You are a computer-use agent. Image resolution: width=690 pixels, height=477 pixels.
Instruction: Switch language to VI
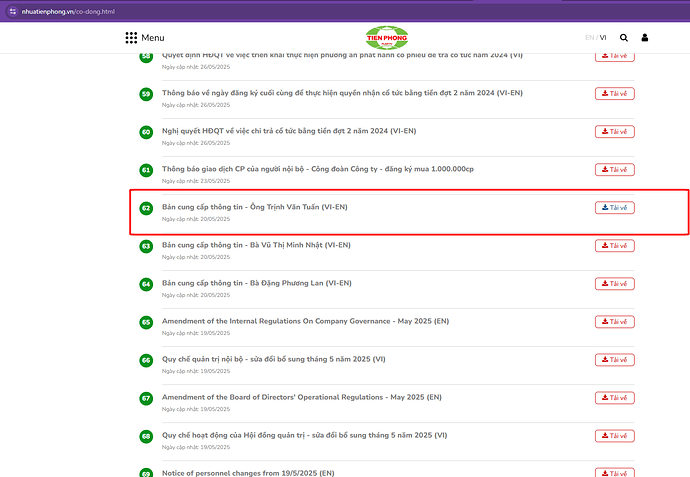point(603,38)
